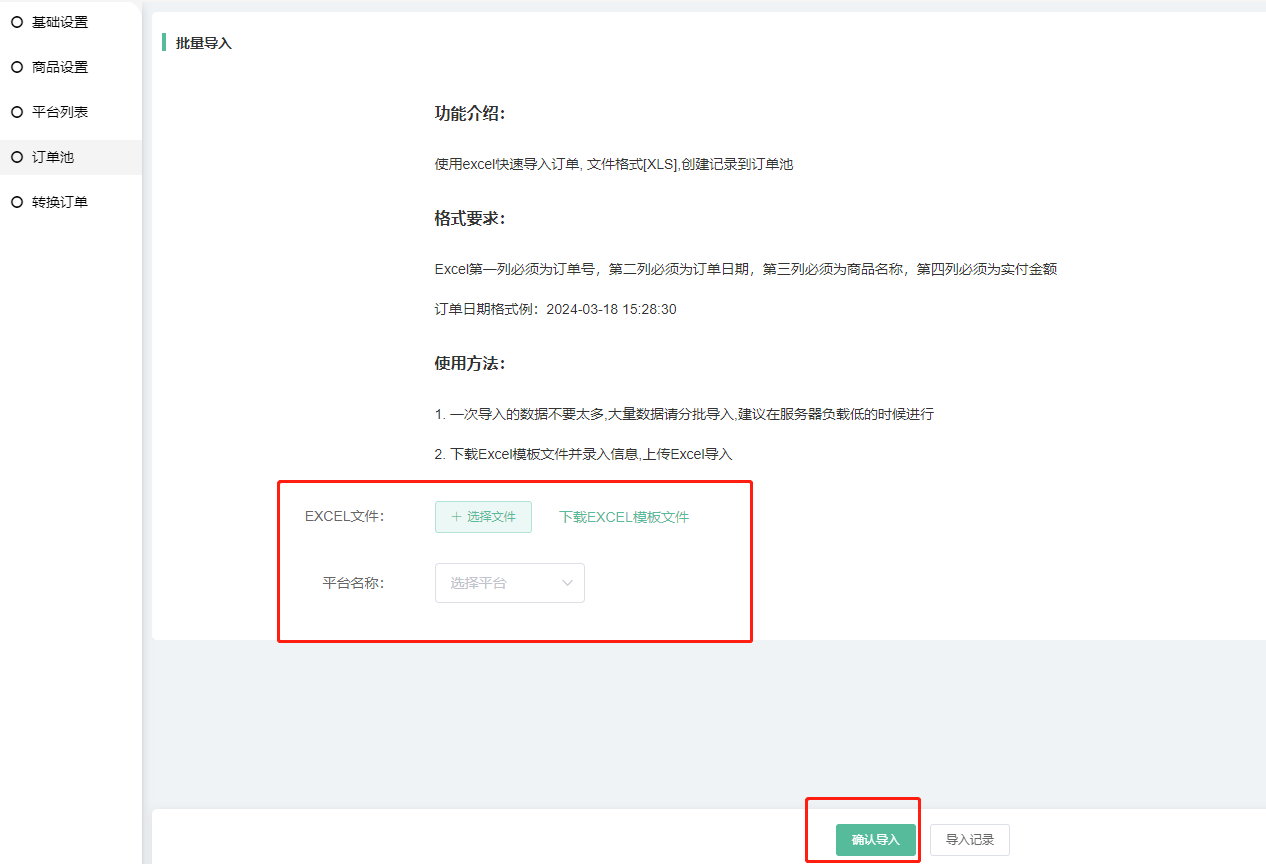1266x864 pixels.
Task: Click the circle icon beside 转换订单
Action: pyautogui.click(x=16, y=202)
